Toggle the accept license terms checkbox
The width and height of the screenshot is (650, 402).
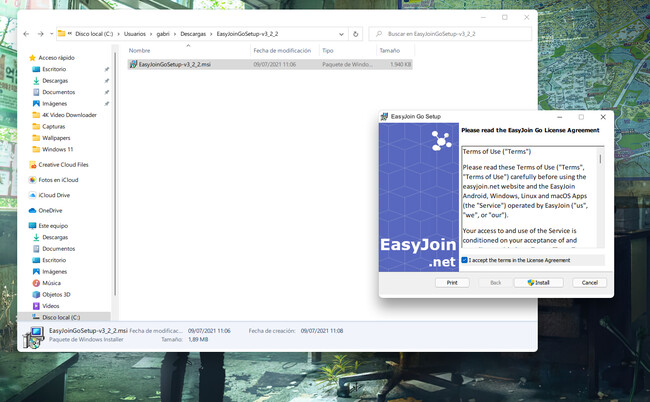465,260
